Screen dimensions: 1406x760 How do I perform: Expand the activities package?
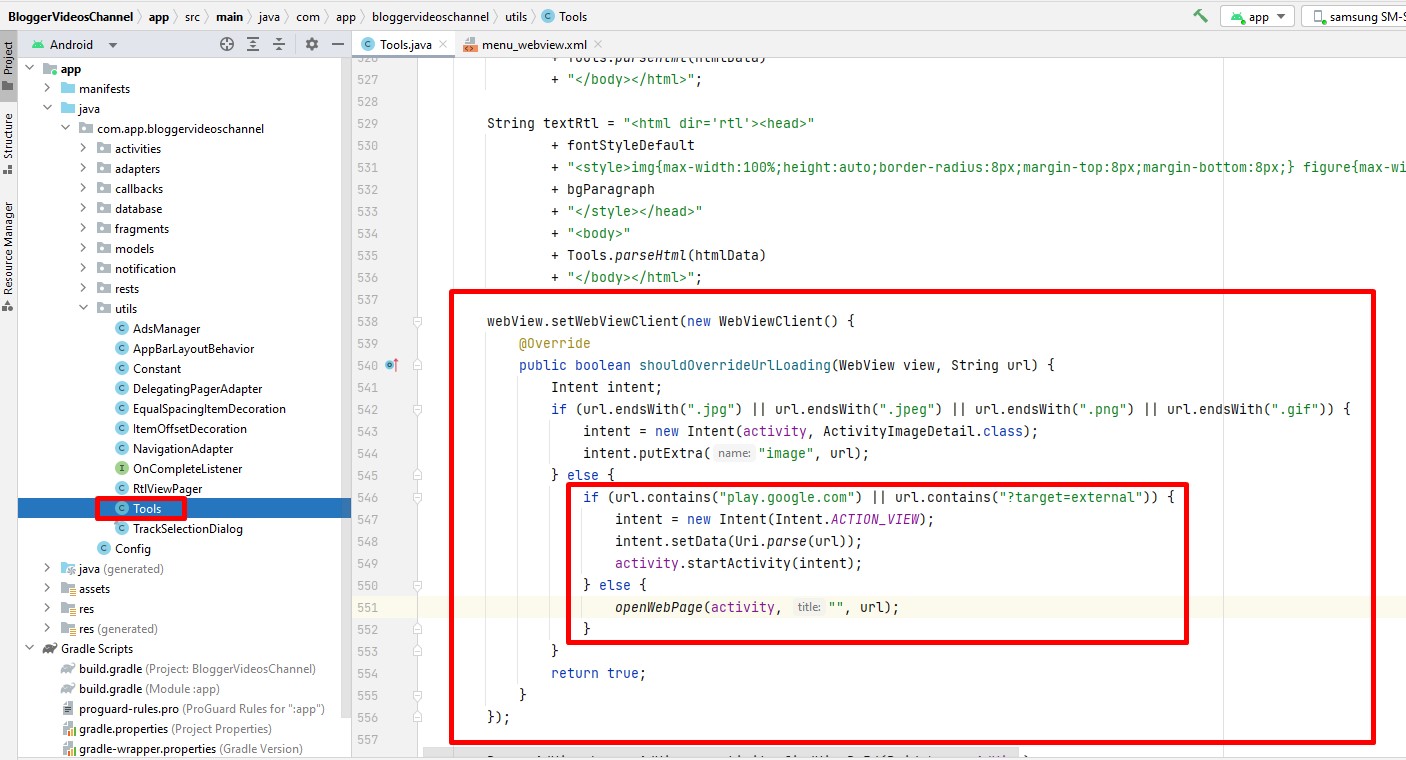(x=83, y=149)
